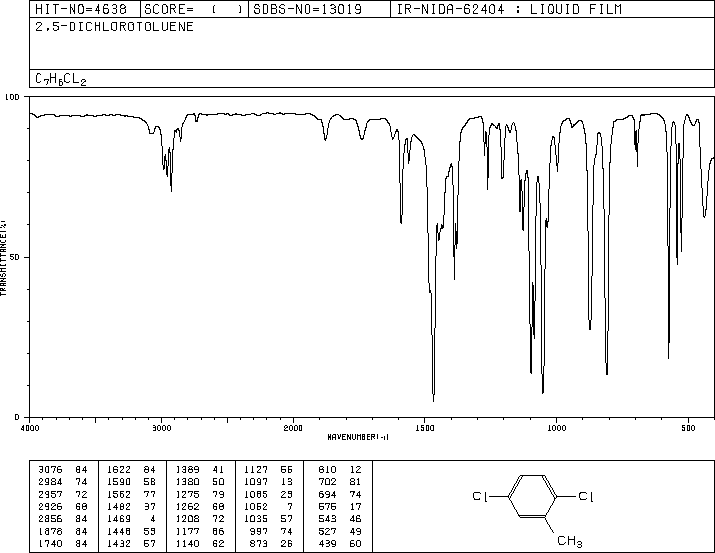Image resolution: width=715 pixels, height=553 pixels.
Task: Select the peak table entry 1740
Action: coord(50,543)
